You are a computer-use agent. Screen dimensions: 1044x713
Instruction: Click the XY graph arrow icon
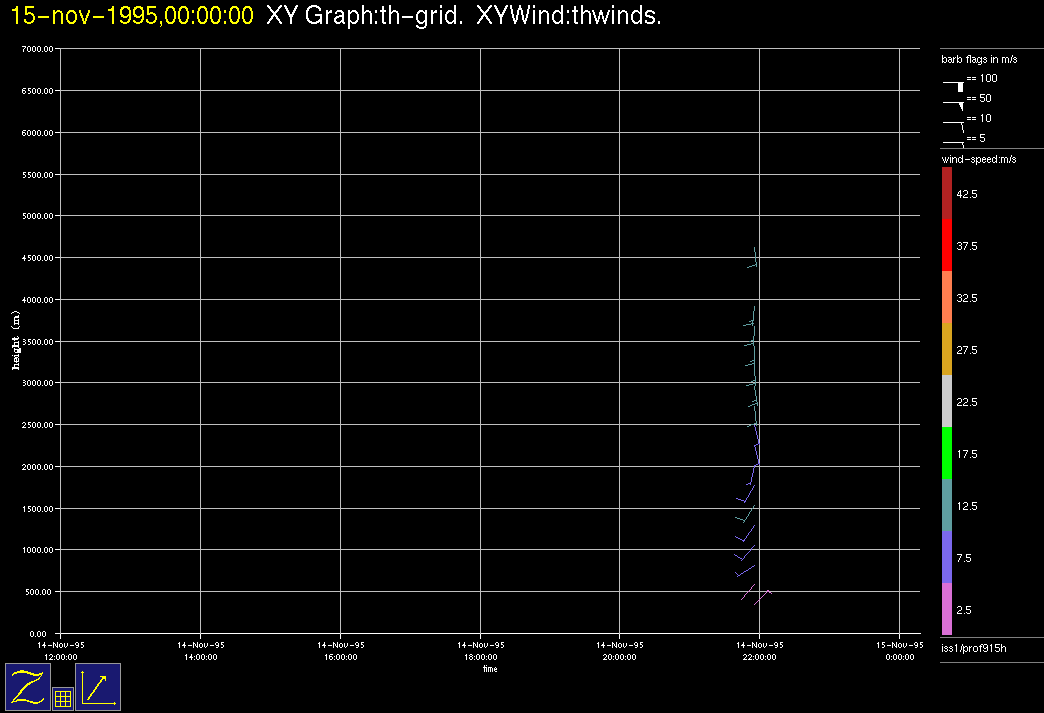98,687
